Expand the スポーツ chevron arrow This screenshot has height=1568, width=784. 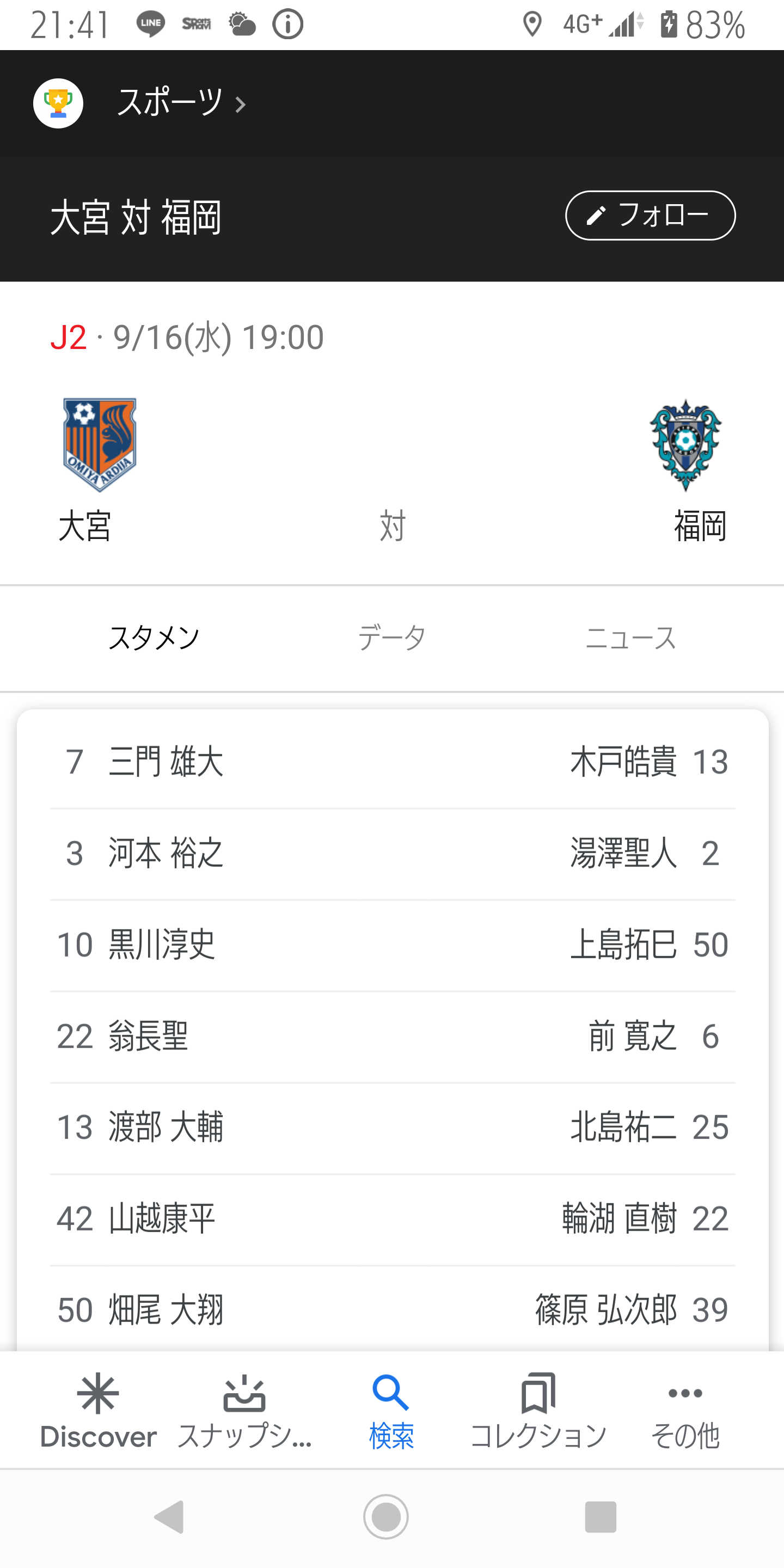coord(241,105)
